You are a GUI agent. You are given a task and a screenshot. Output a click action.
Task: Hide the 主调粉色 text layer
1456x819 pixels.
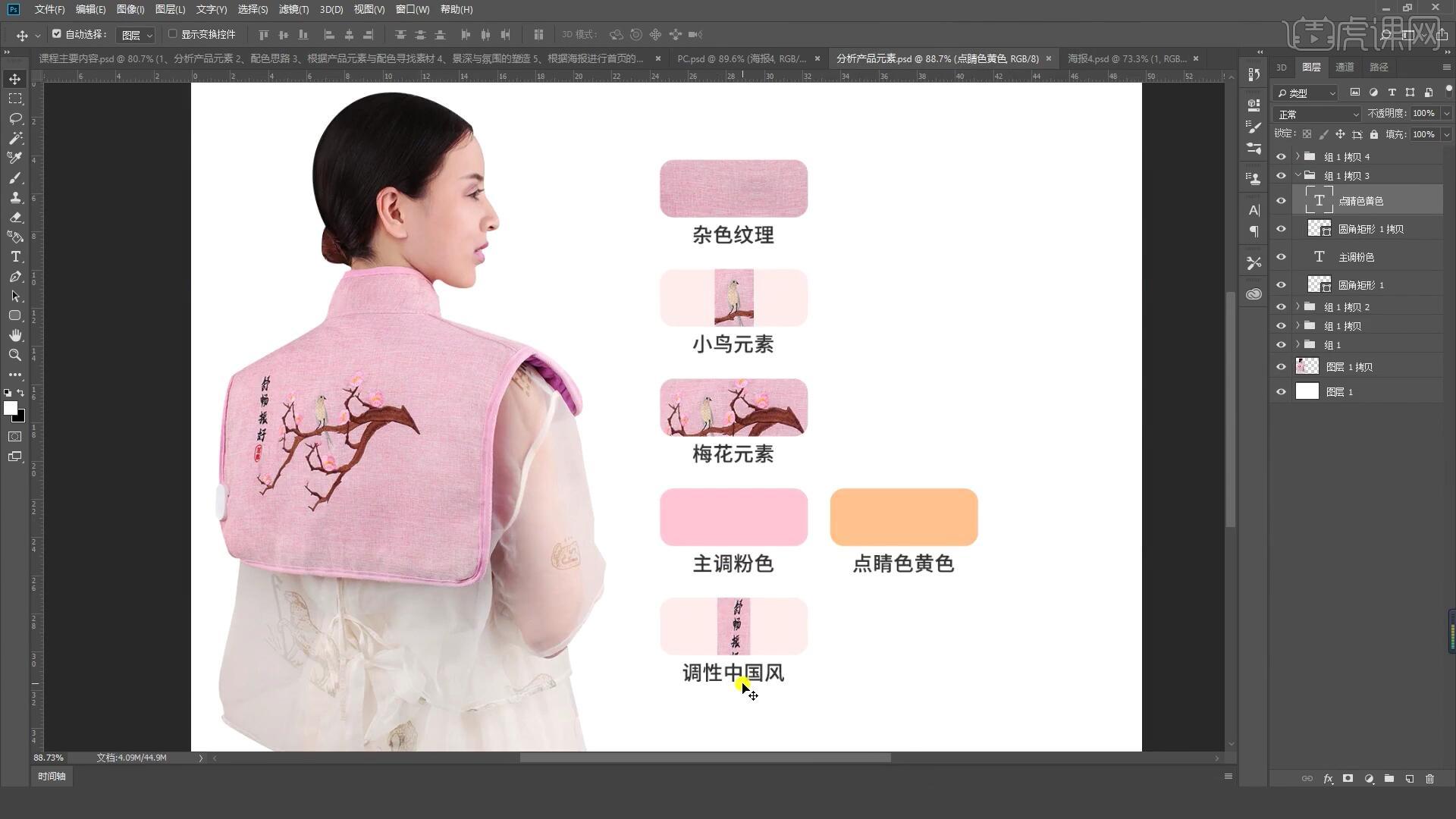(1282, 257)
